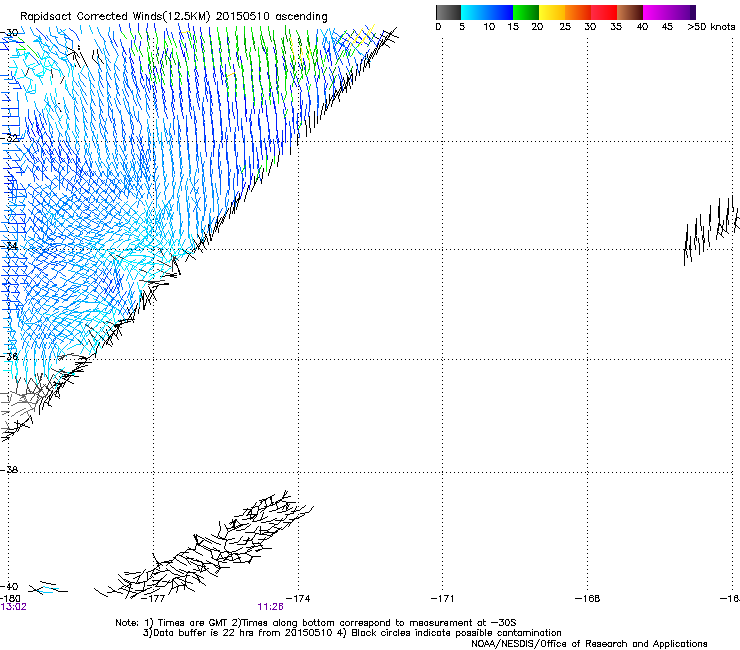Click the '>50 knots' legend label

coord(711,27)
